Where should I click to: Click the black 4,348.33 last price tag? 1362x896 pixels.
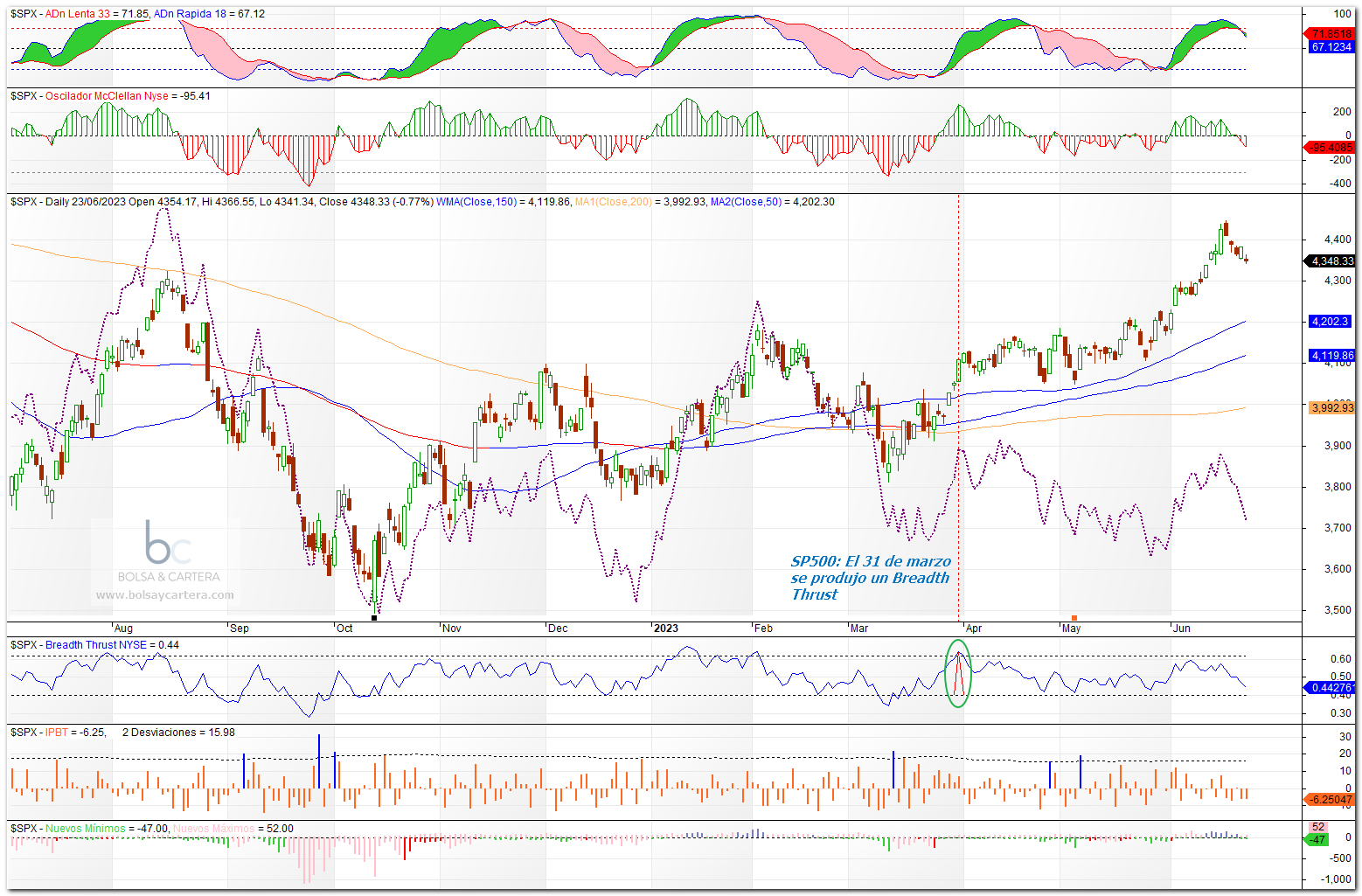(1331, 261)
